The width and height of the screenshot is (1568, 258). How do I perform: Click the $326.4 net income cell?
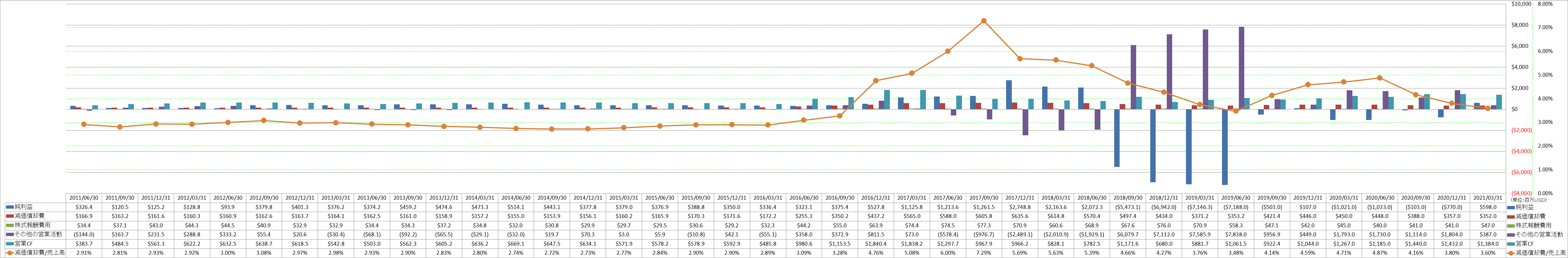(x=83, y=207)
